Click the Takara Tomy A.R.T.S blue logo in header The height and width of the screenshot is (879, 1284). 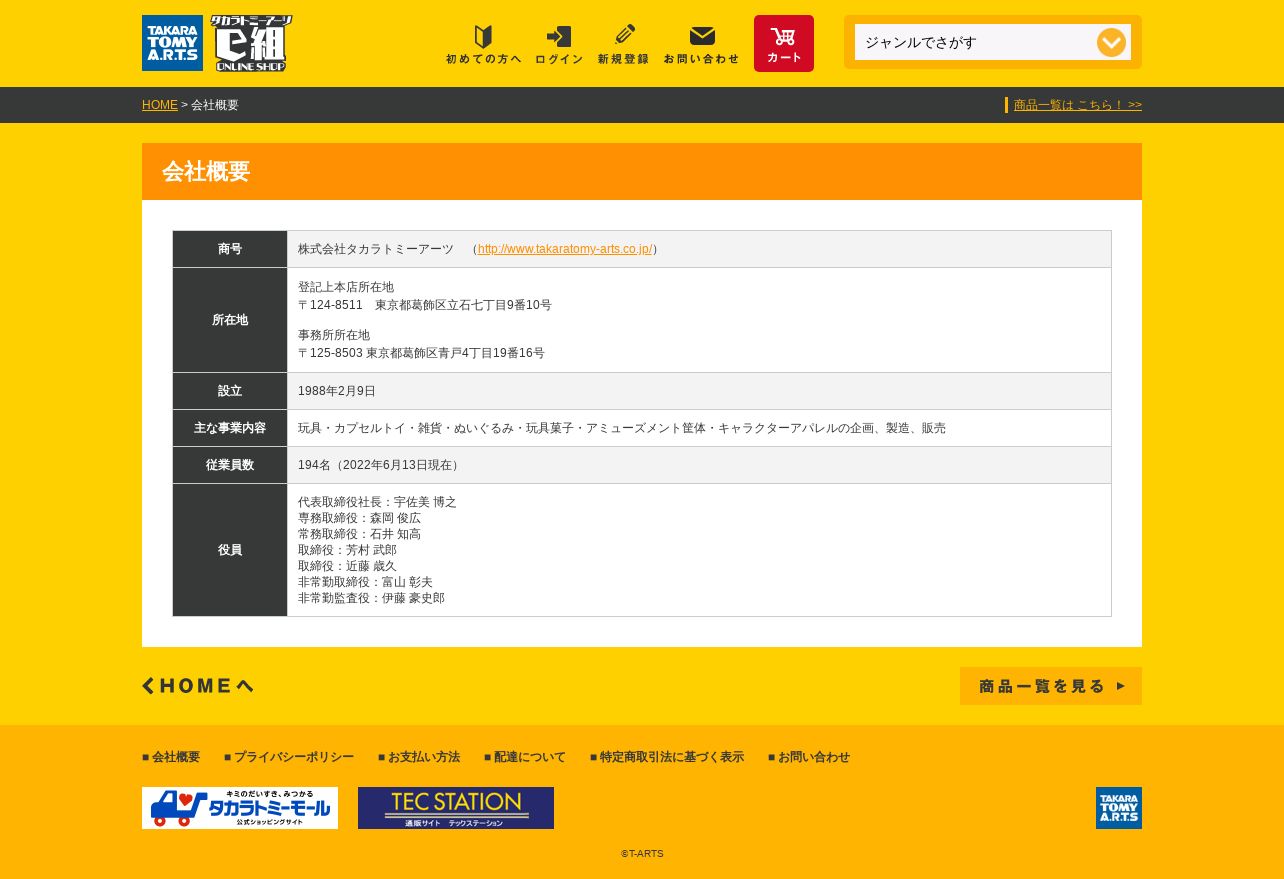172,43
